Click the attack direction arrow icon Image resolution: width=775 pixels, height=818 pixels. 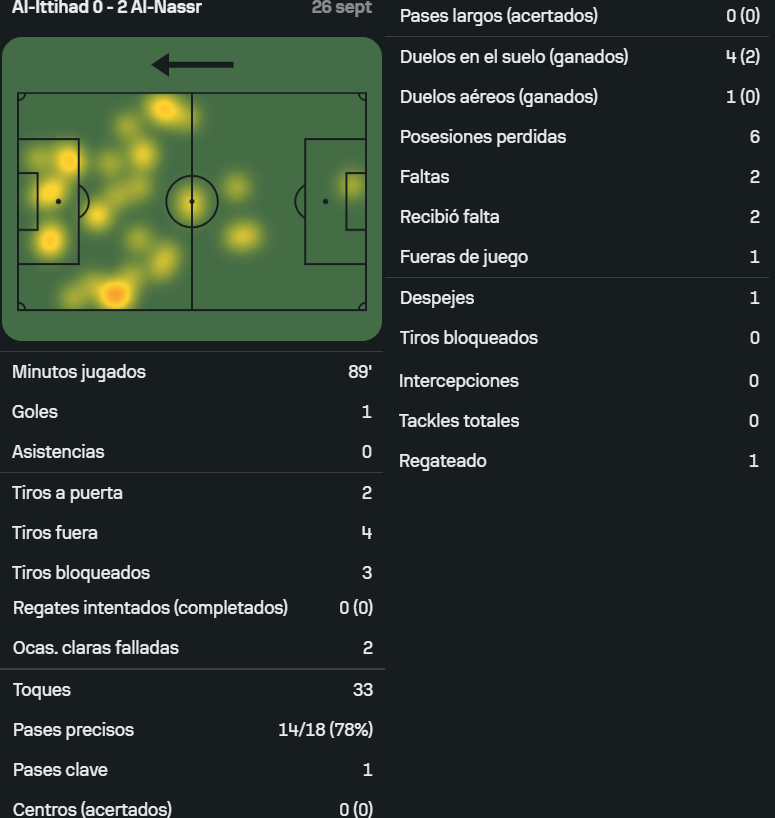click(x=192, y=65)
